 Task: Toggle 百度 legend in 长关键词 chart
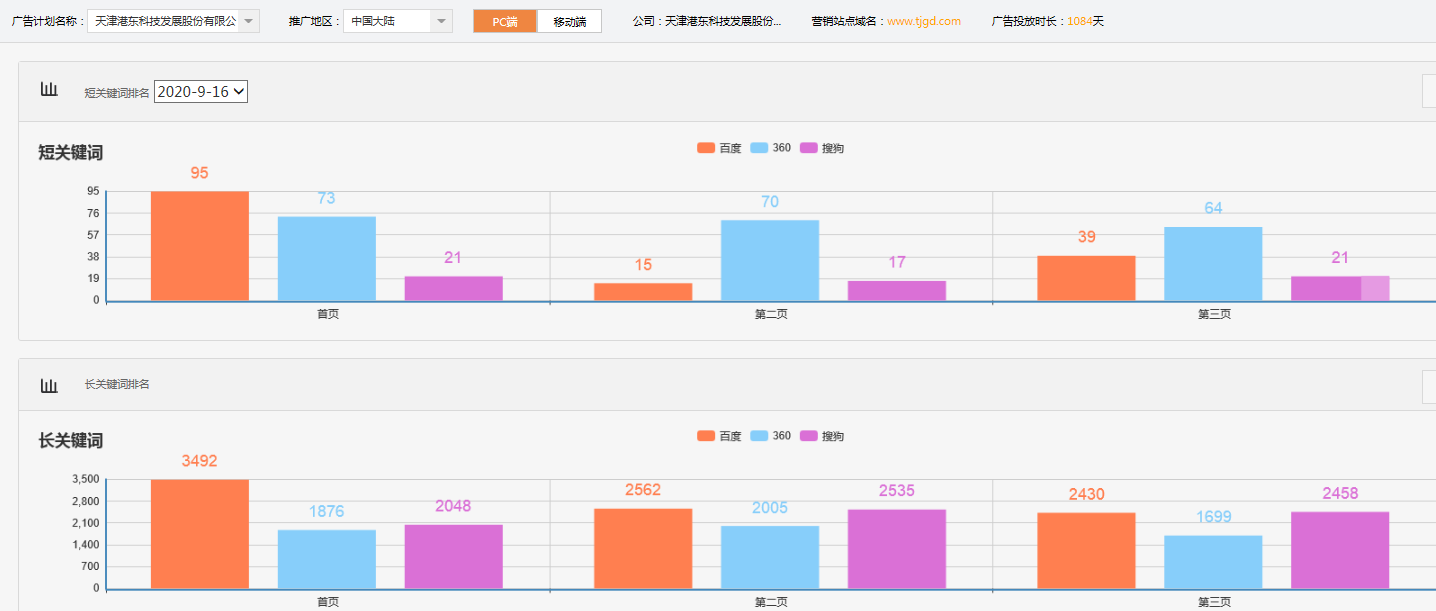pyautogui.click(x=719, y=436)
